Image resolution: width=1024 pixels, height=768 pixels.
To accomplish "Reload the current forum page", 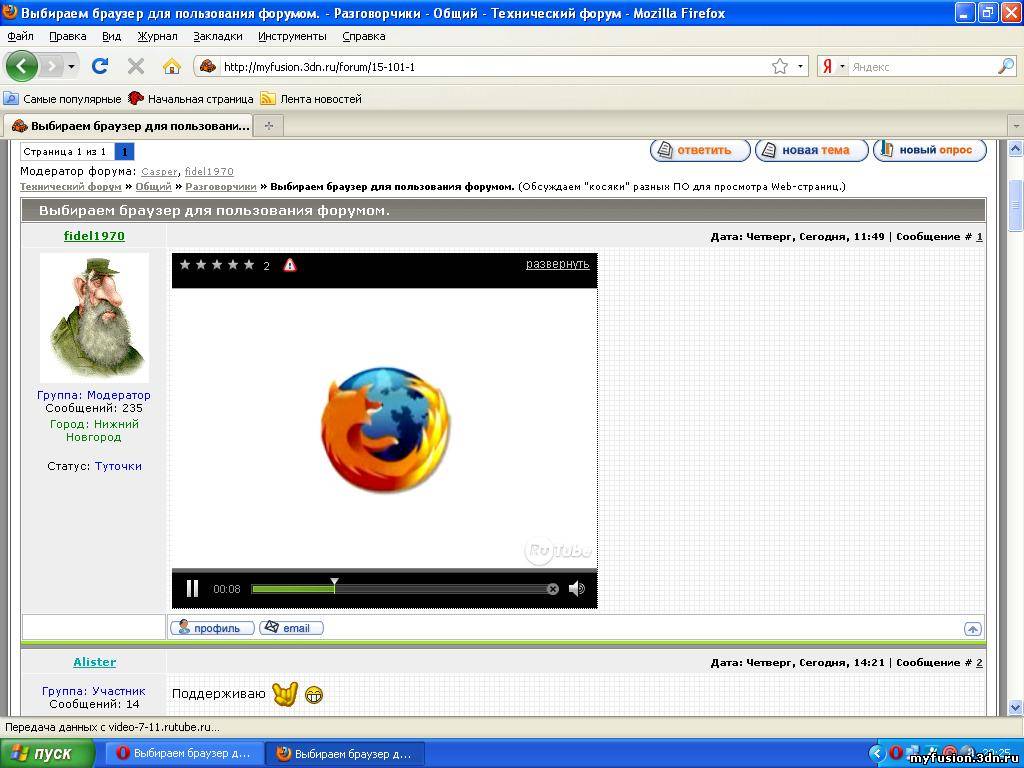I will [100, 66].
